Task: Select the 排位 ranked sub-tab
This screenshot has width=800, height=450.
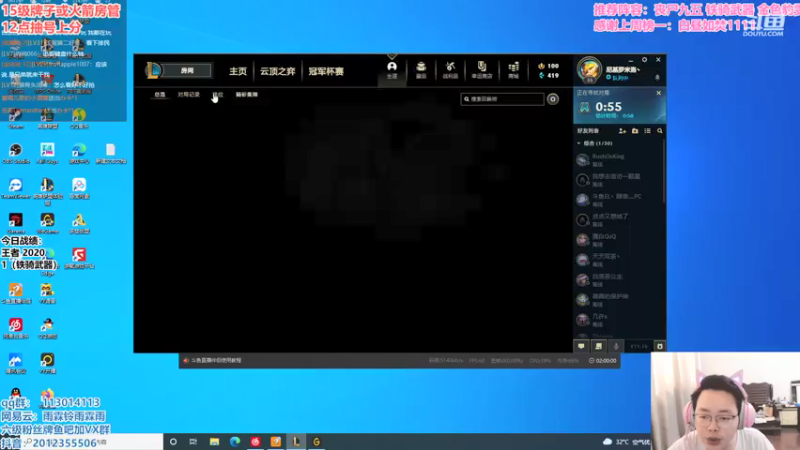Action: tap(218, 94)
